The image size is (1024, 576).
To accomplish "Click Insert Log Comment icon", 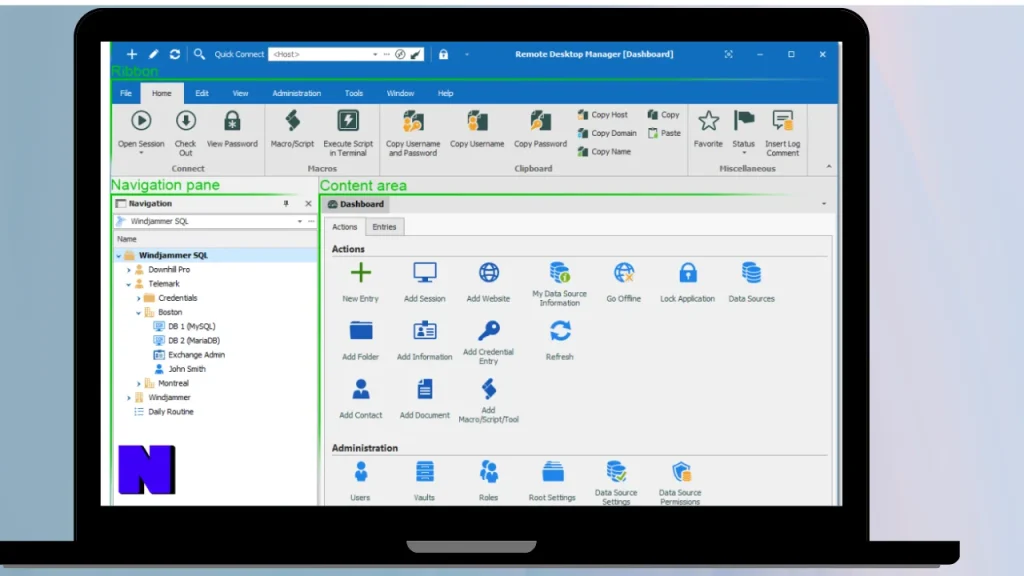I will click(782, 121).
